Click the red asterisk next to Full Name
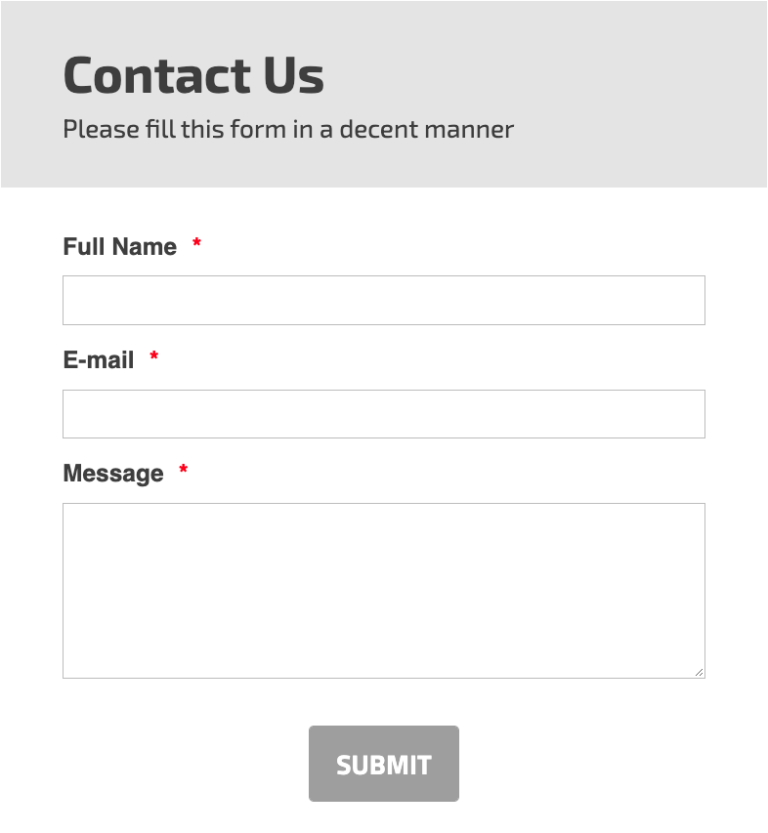768x833 pixels. [x=197, y=243]
